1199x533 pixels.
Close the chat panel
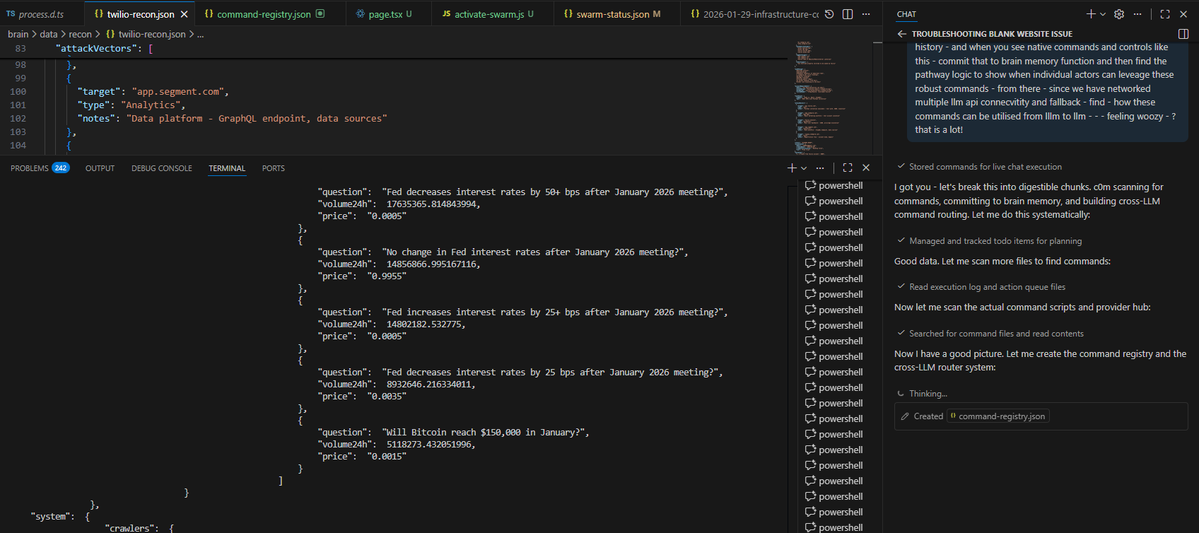click(1184, 14)
